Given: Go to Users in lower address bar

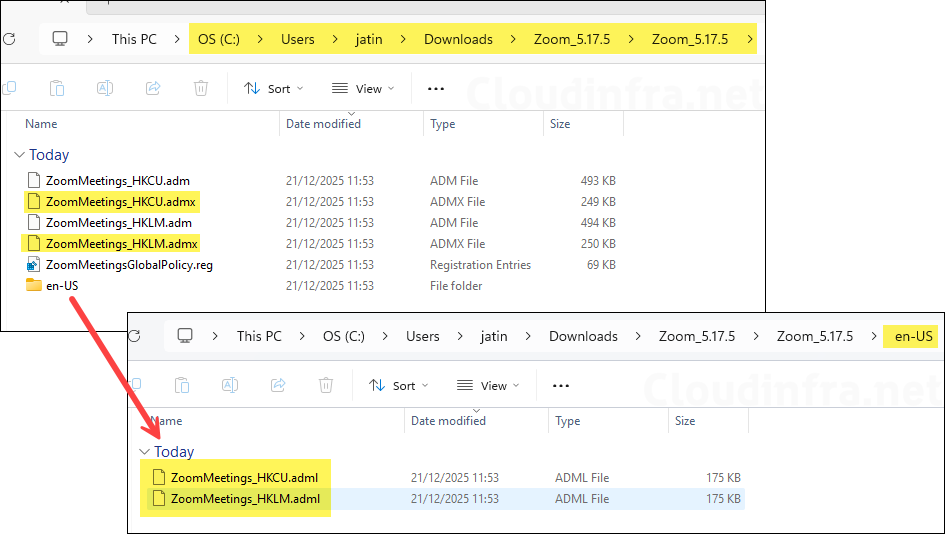Looking at the screenshot, I should [422, 336].
